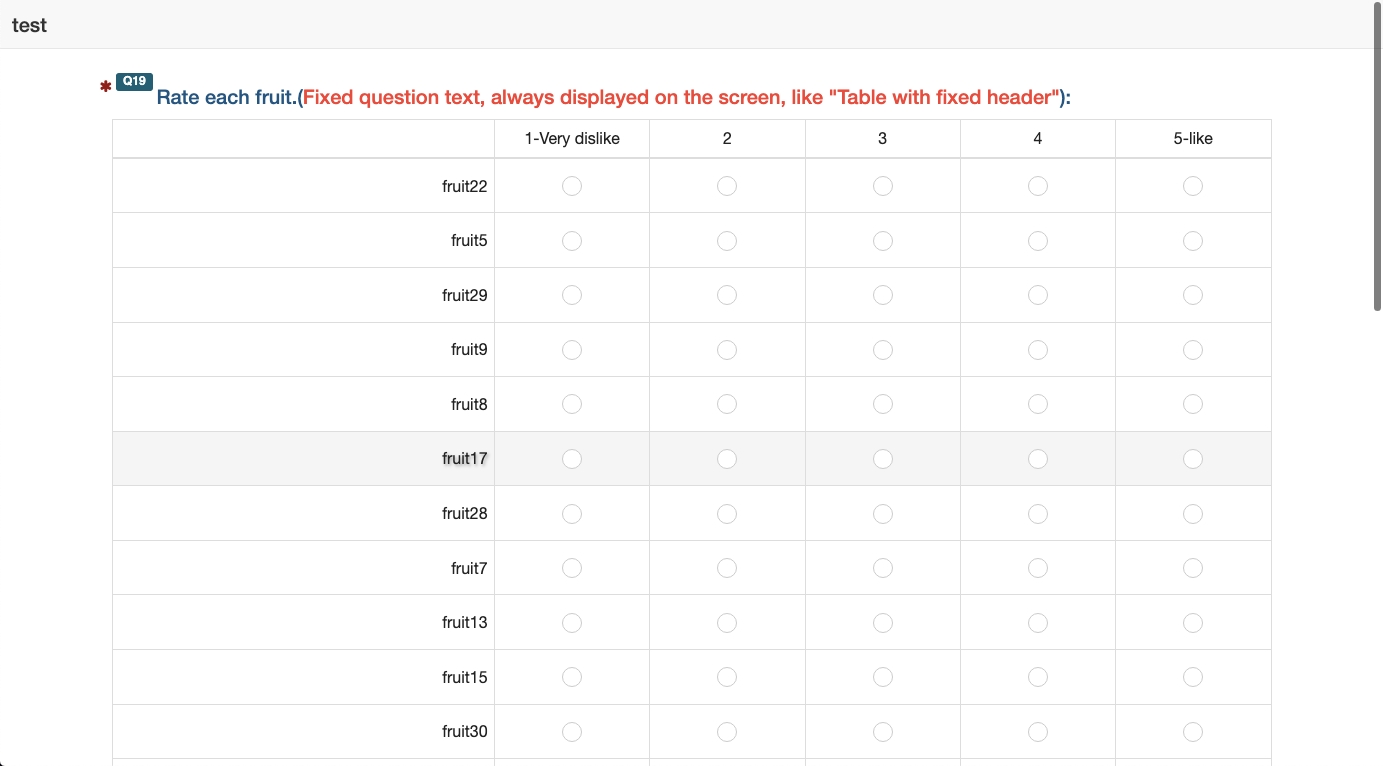Pick 1-Very dislike for fruit28
The height and width of the screenshot is (766, 1383).
point(572,513)
